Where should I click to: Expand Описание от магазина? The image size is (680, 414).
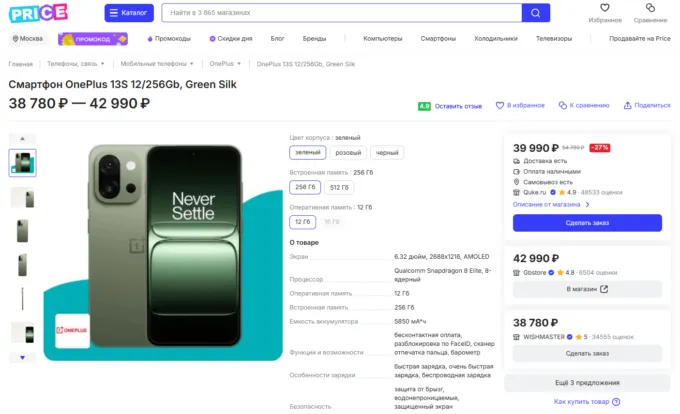pos(551,205)
